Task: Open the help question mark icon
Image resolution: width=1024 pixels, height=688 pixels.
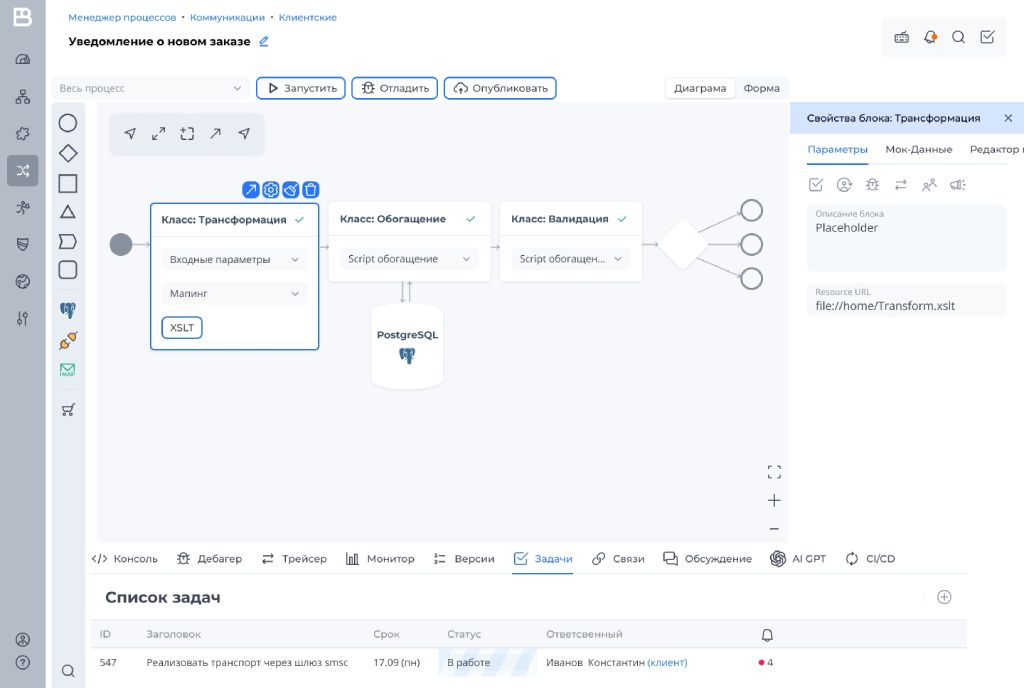Action: [23, 663]
